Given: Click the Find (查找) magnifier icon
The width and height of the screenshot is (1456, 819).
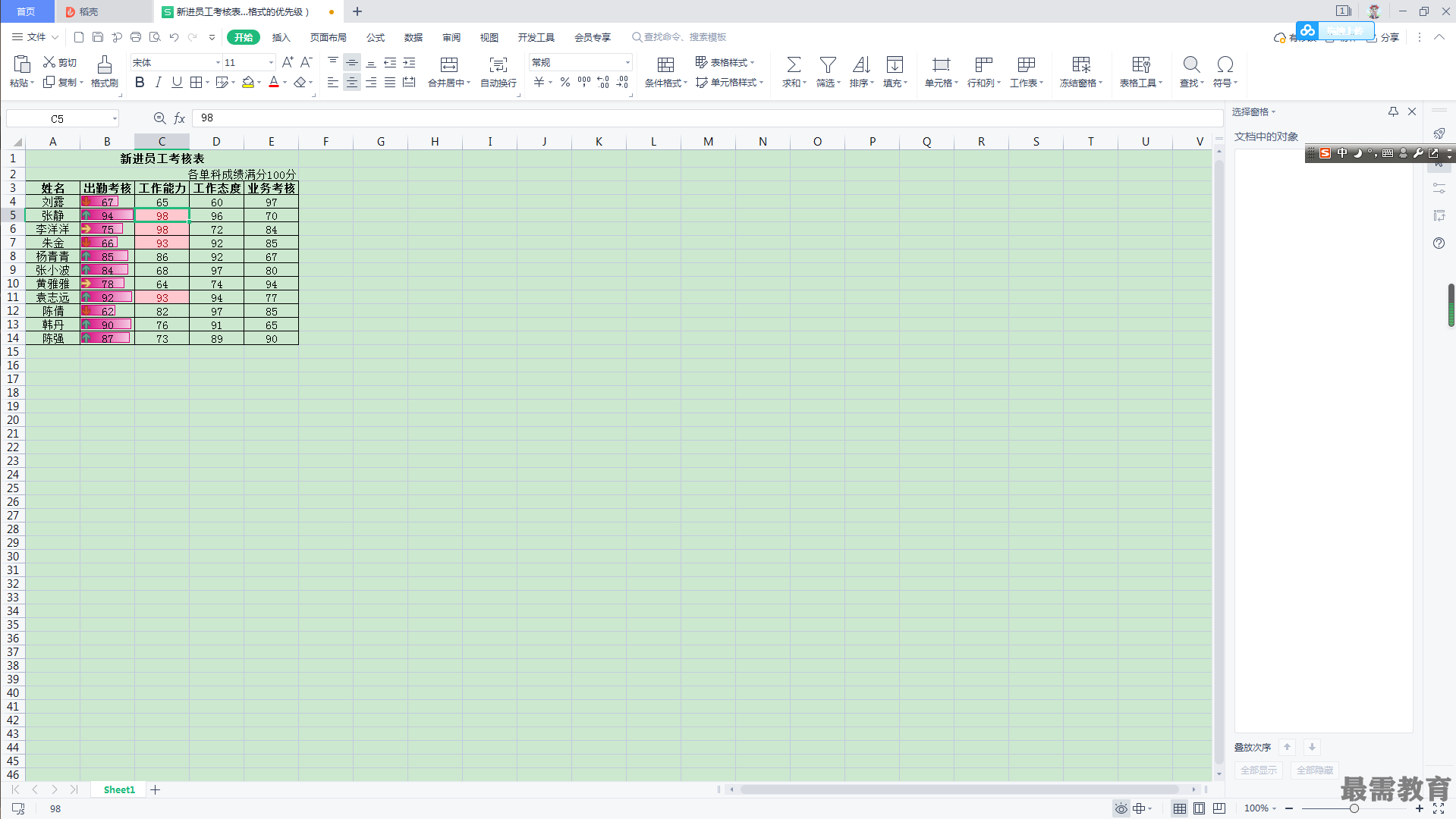Looking at the screenshot, I should click(x=1191, y=64).
